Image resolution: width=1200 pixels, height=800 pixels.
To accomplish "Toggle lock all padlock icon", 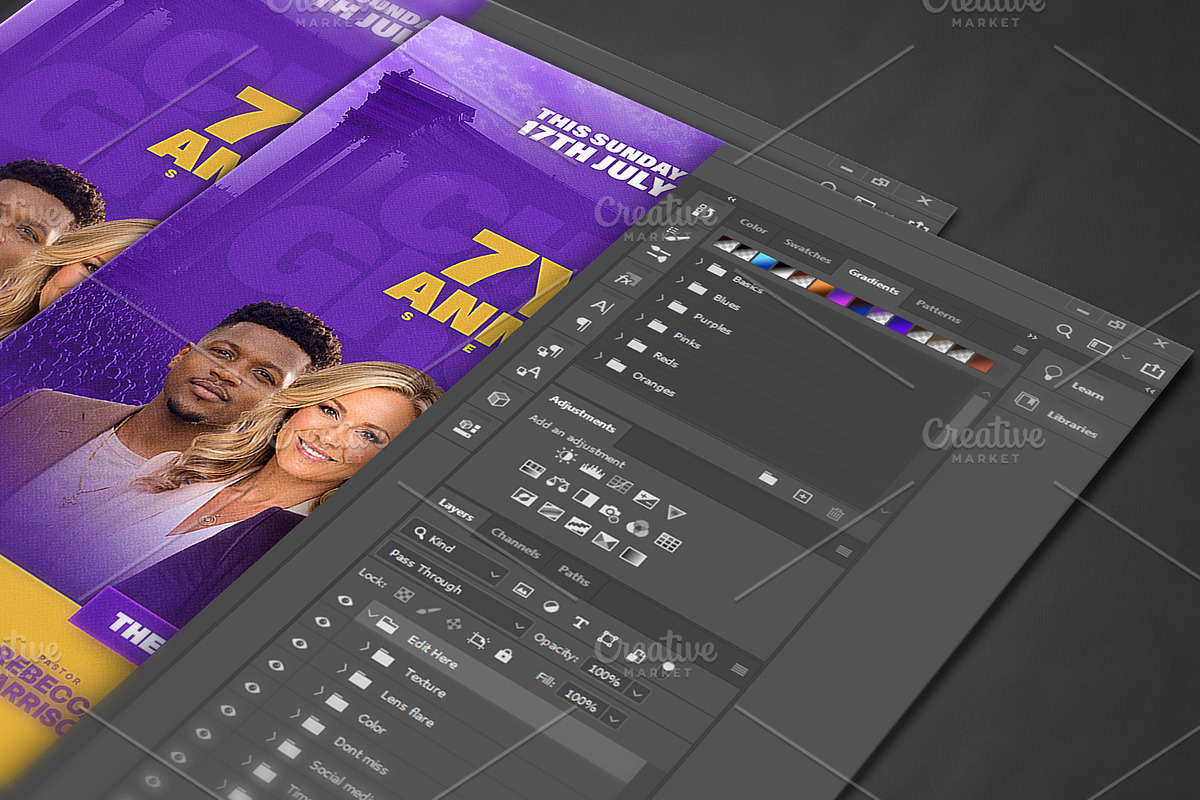I will click(503, 655).
